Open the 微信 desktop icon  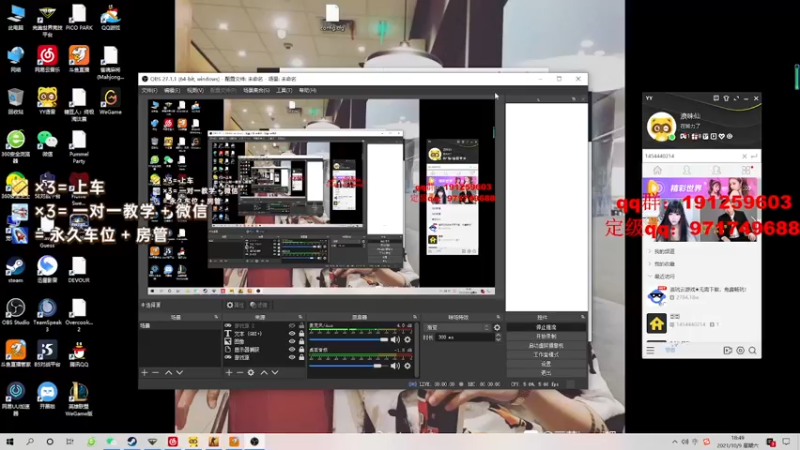47,143
